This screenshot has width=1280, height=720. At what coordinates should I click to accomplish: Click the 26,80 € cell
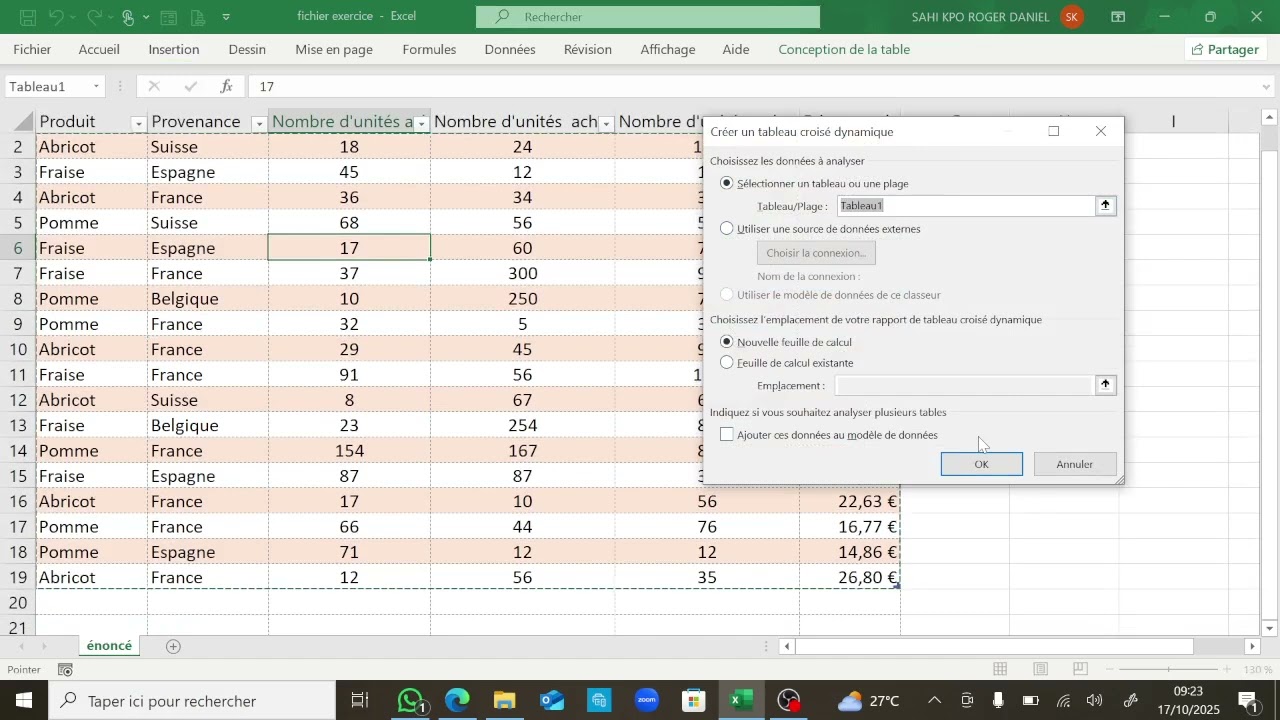(850, 578)
